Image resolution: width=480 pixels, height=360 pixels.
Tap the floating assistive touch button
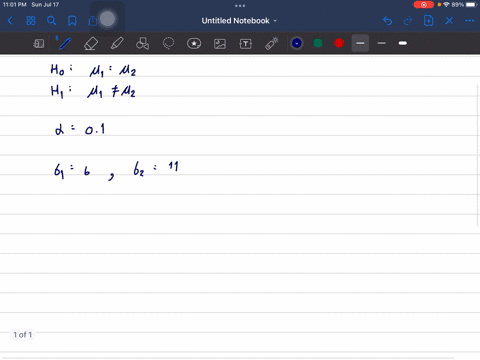107,19
